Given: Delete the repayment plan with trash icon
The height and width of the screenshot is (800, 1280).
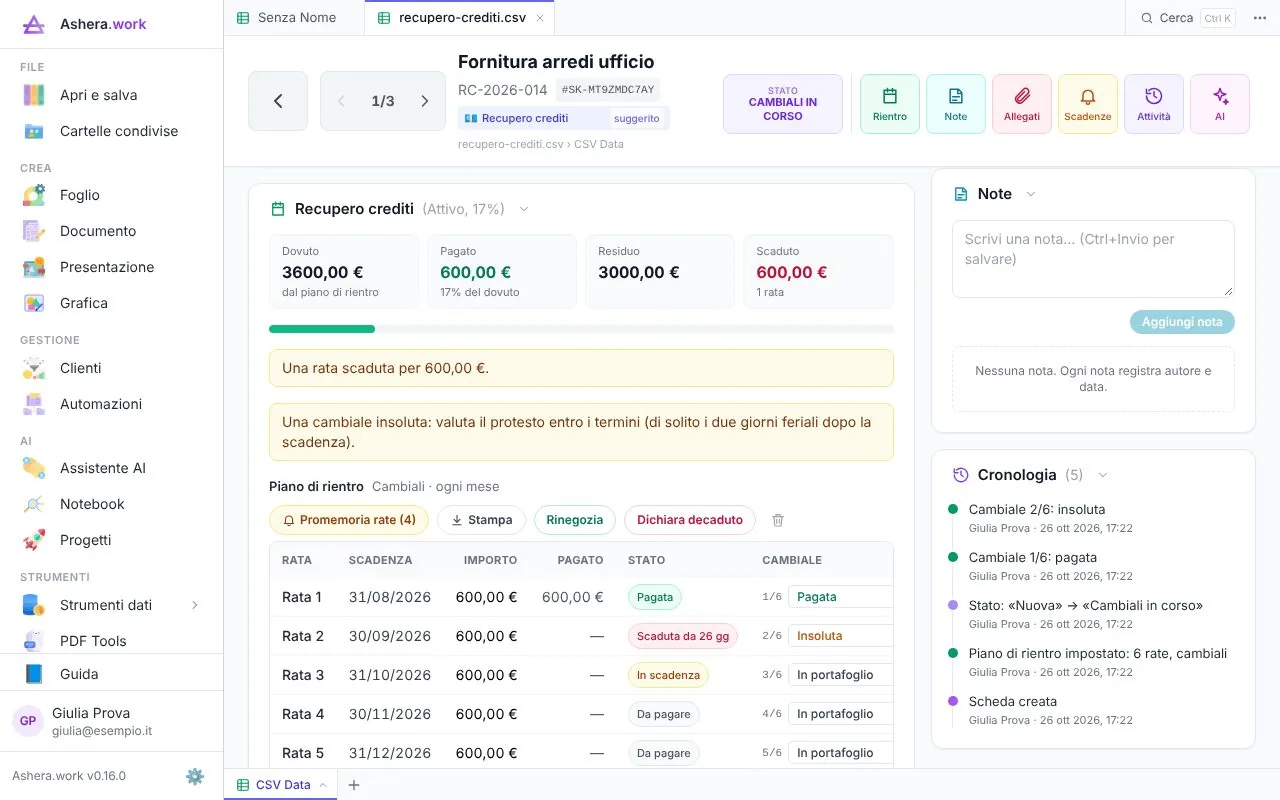Looking at the screenshot, I should point(778,520).
